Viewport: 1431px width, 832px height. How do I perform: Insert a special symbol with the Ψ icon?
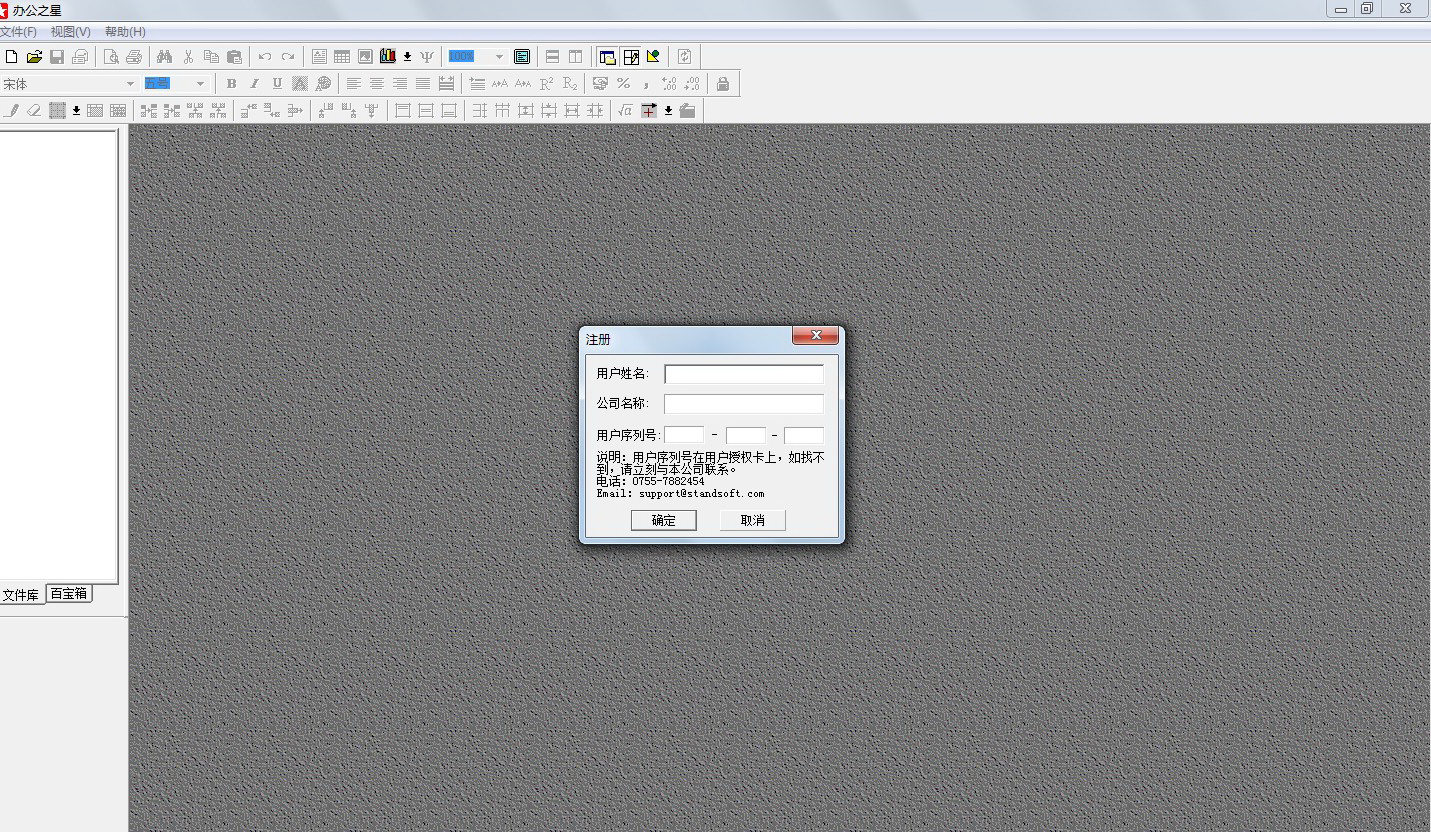point(427,56)
